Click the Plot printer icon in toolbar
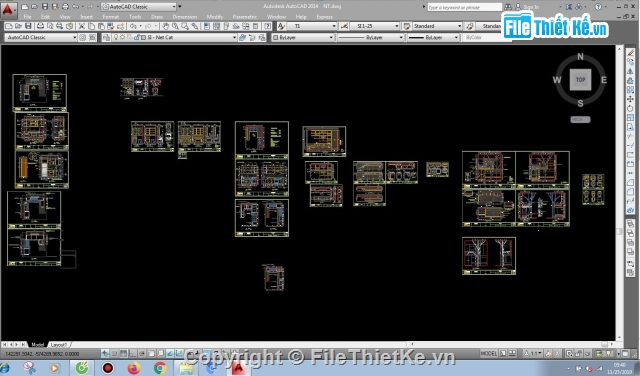 40,26
